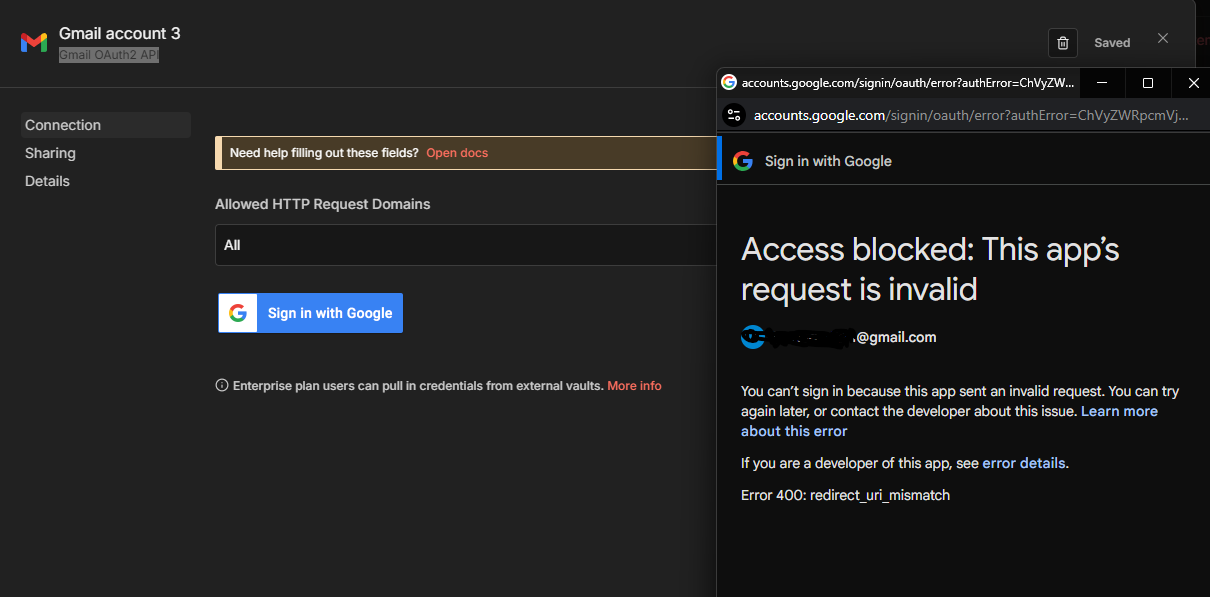
Task: Click the site information icon in address bar
Action: click(x=734, y=115)
